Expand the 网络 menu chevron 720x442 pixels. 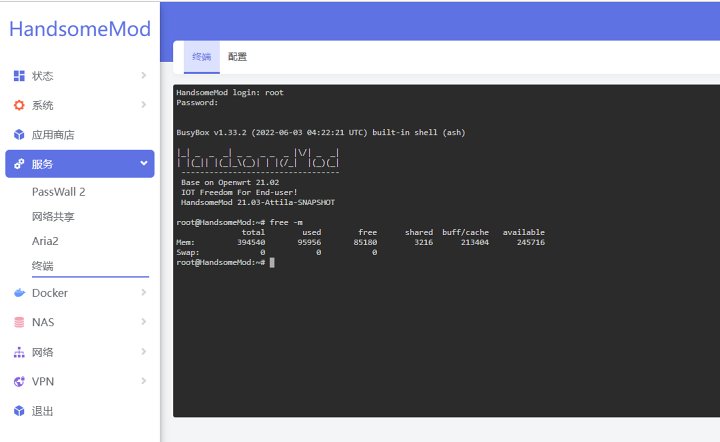144,352
